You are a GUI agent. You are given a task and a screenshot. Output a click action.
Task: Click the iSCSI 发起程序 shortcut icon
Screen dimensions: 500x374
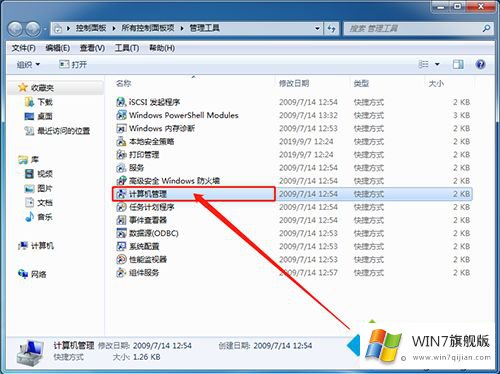121,102
